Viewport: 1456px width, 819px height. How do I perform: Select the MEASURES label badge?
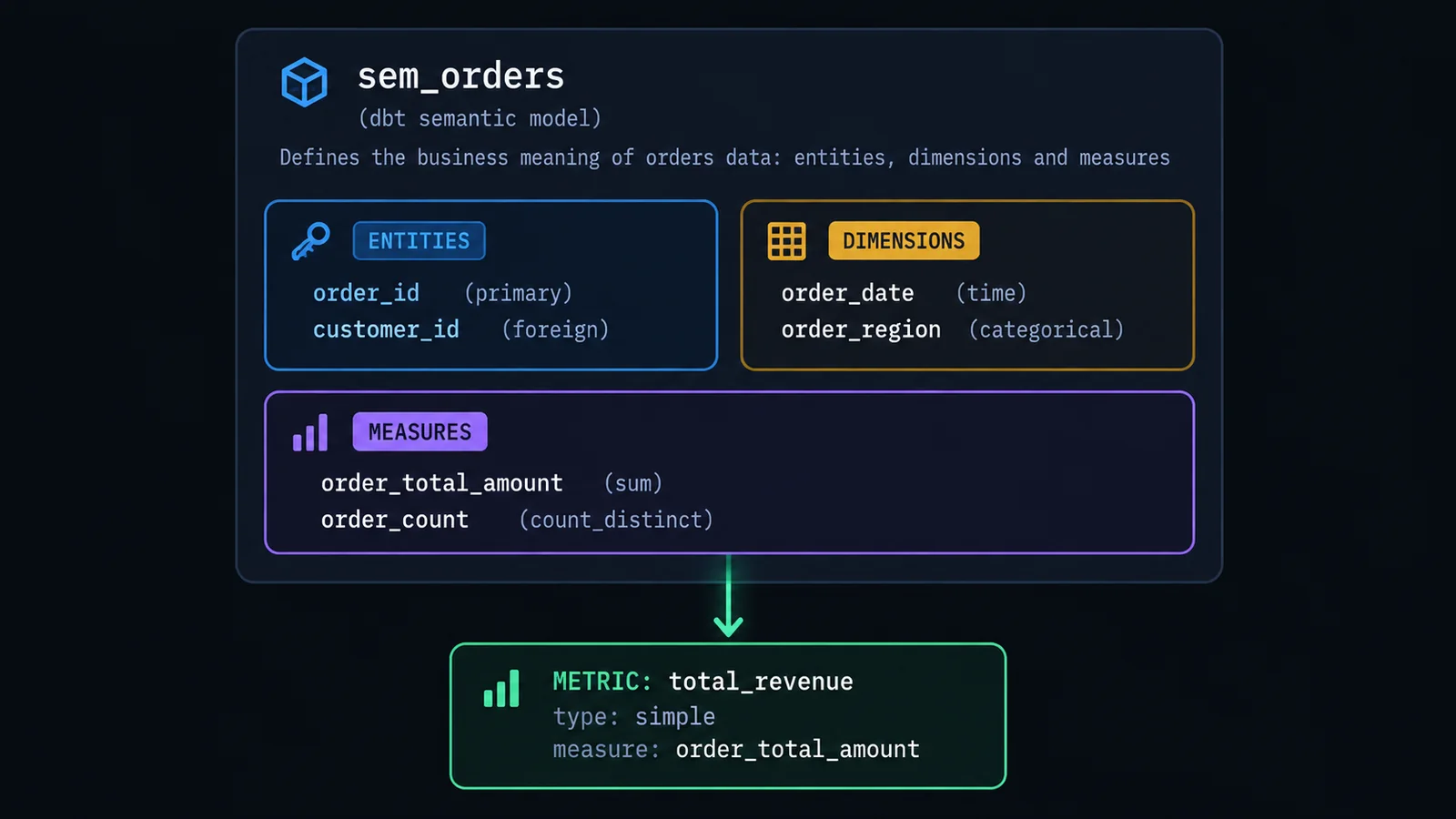click(420, 432)
